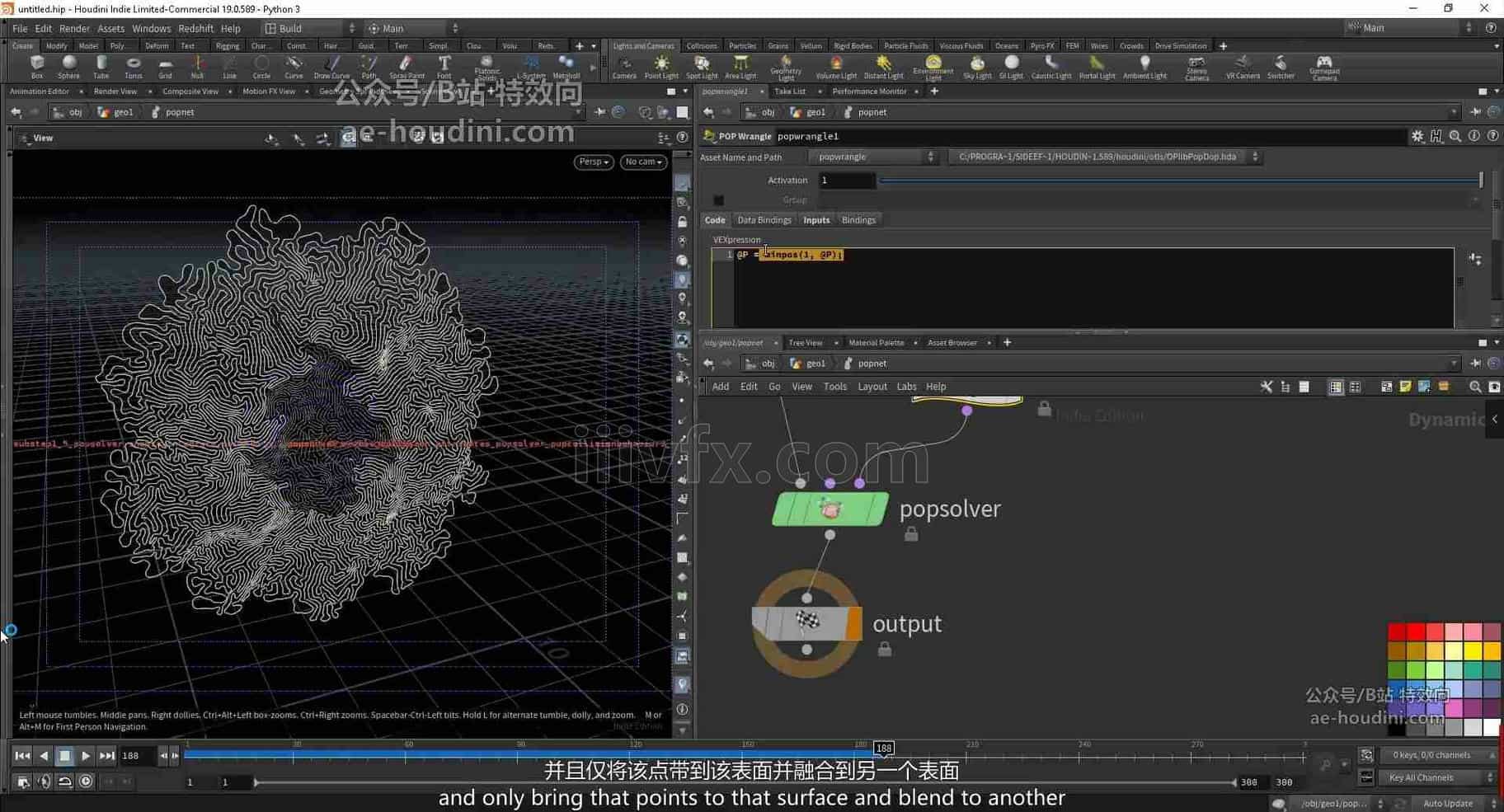
Task: Select the Font shelf tool
Action: 444,67
